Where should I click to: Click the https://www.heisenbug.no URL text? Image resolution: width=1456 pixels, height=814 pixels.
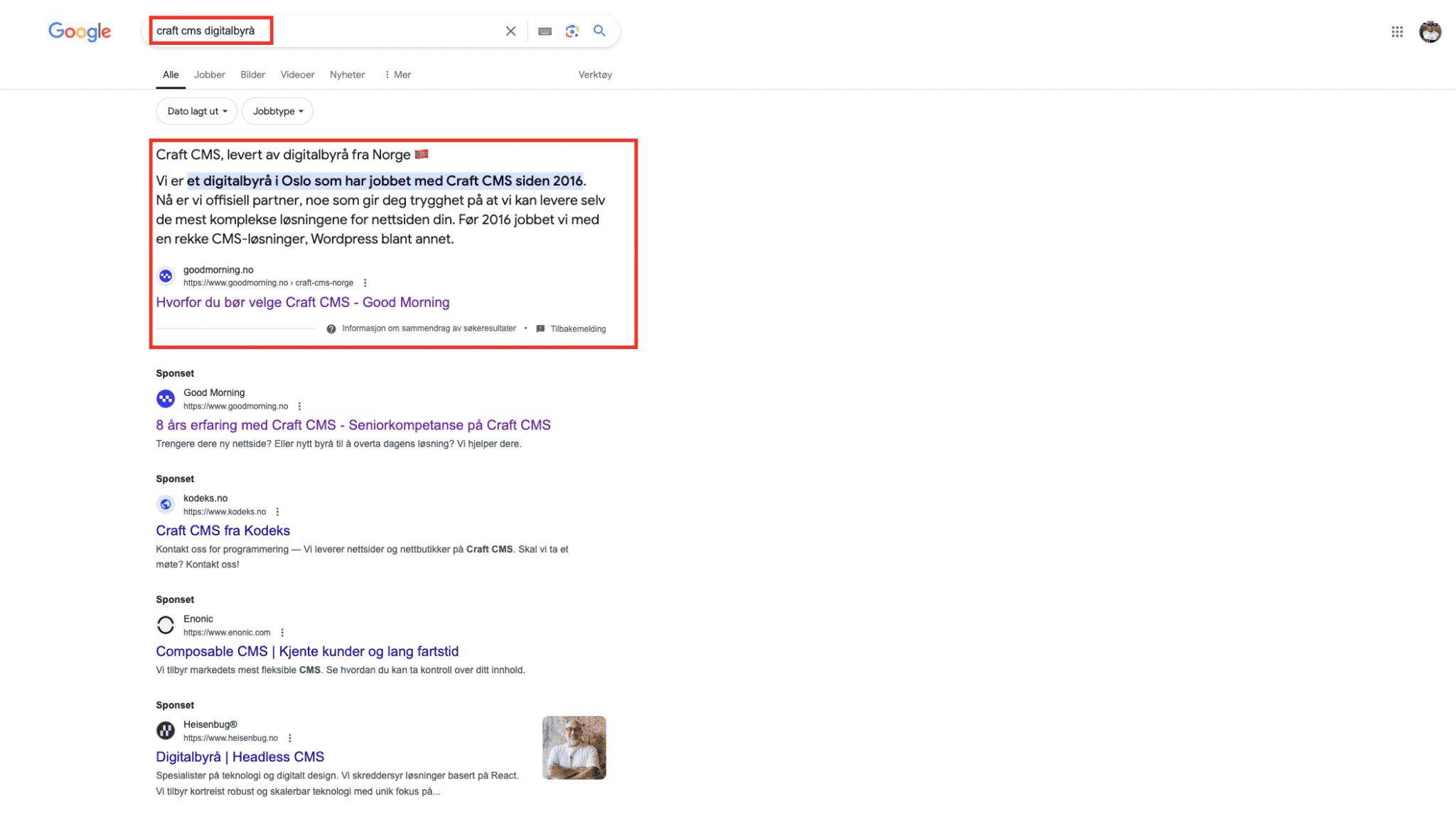click(230, 739)
